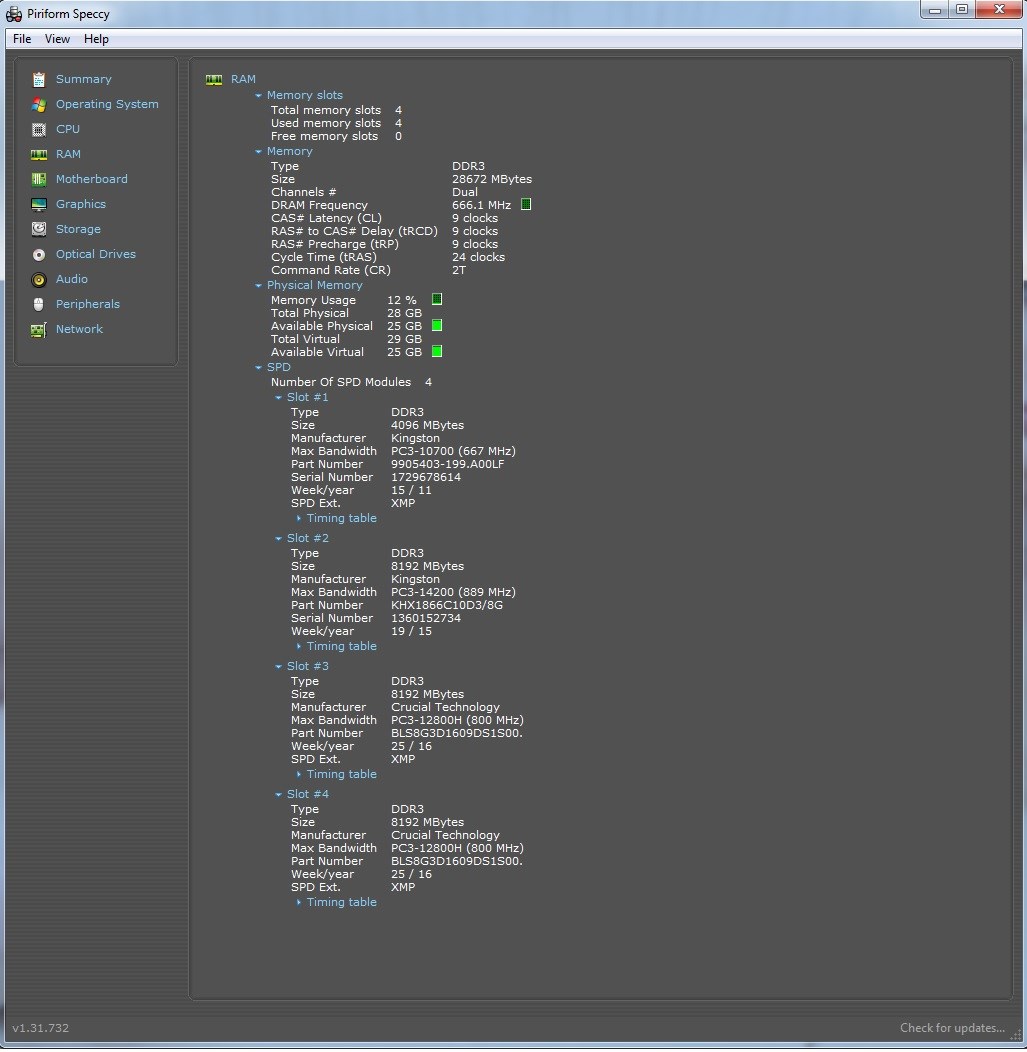The image size is (1027, 1052).
Task: Click the Memory Usage green indicator square
Action: click(x=437, y=299)
